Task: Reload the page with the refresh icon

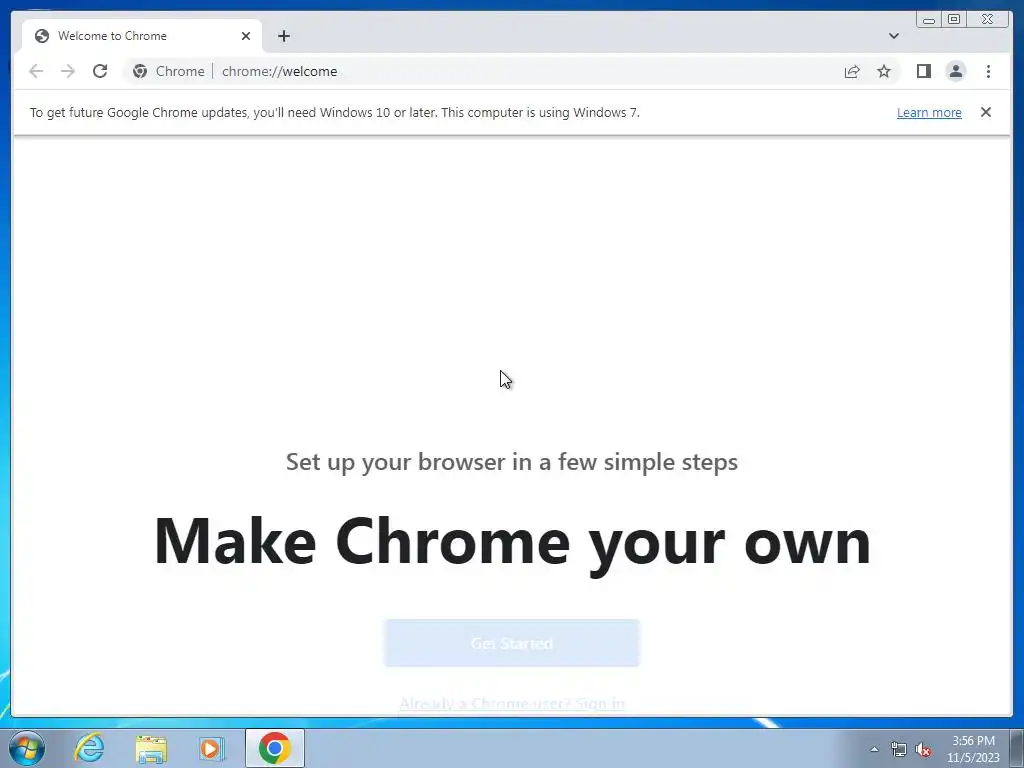Action: click(100, 71)
